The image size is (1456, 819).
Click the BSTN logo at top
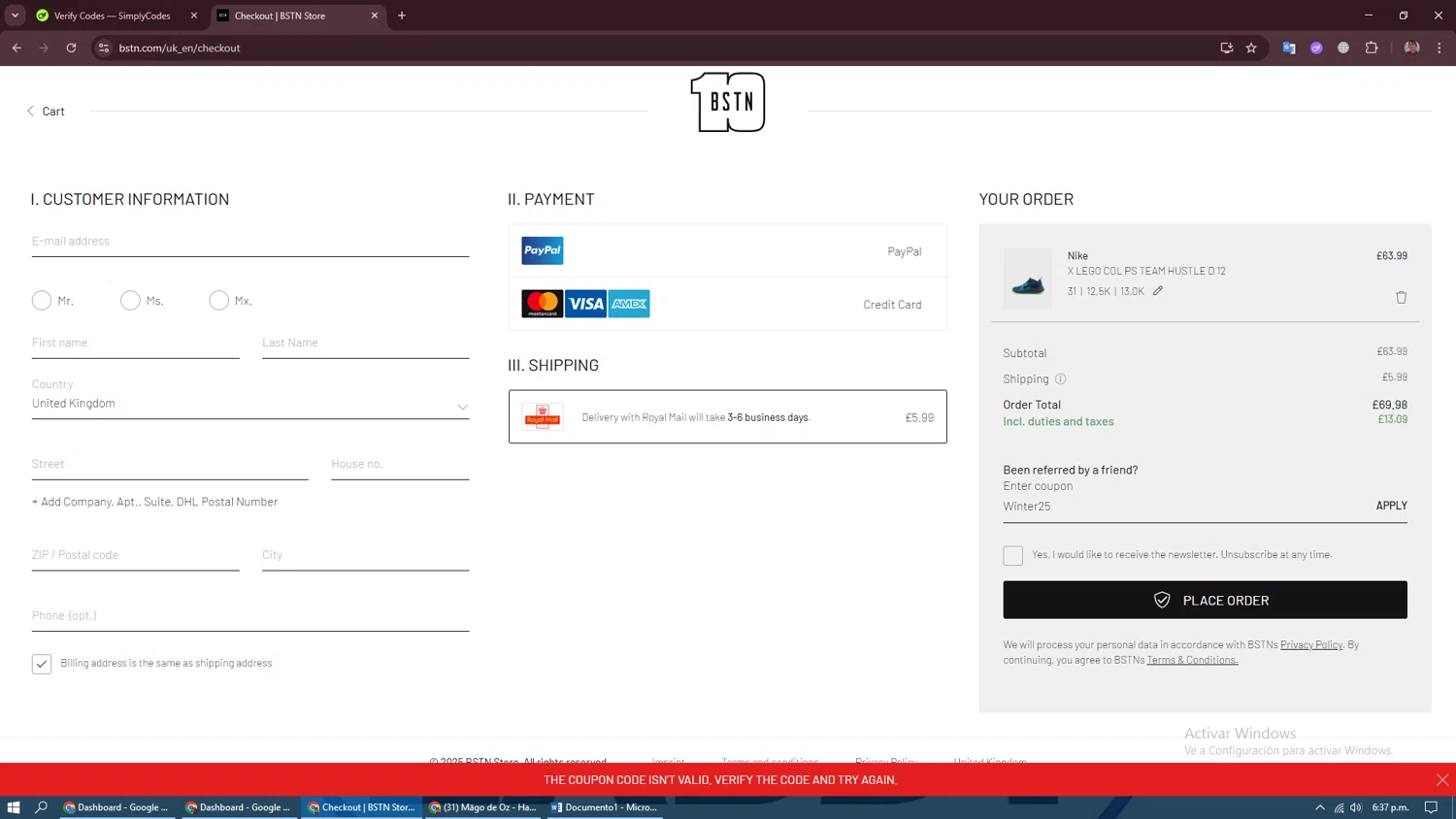[x=728, y=102]
